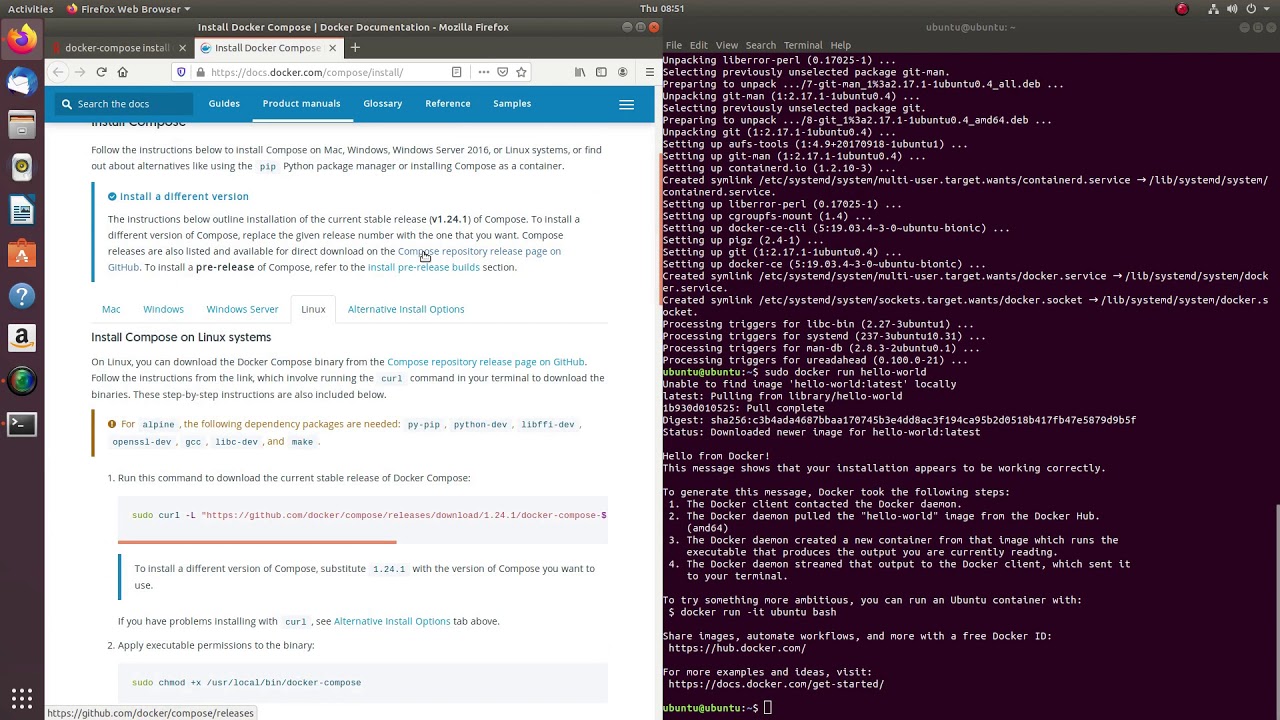
Task: Open Firefox from the Ubuntu dock
Action: coord(21,40)
